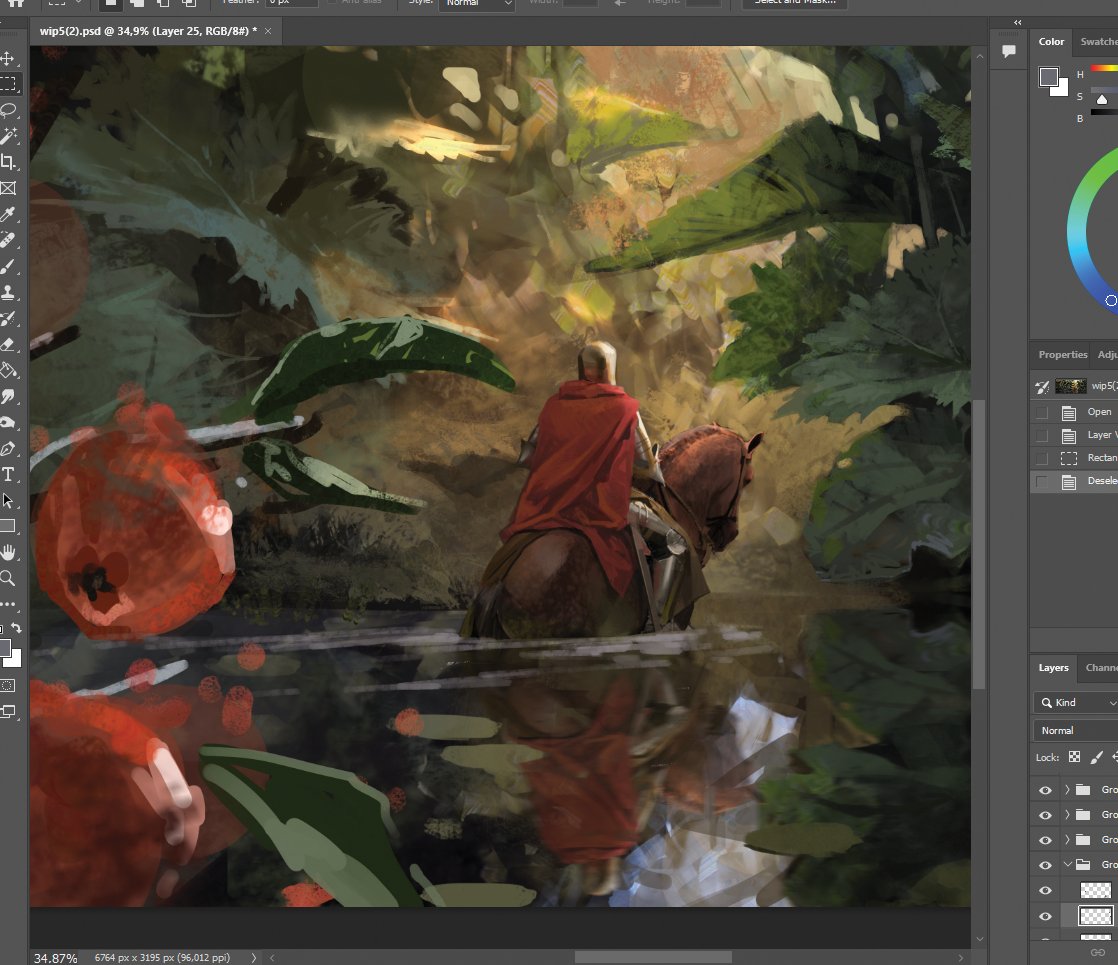Switch to the Swatches tab

tap(1098, 41)
